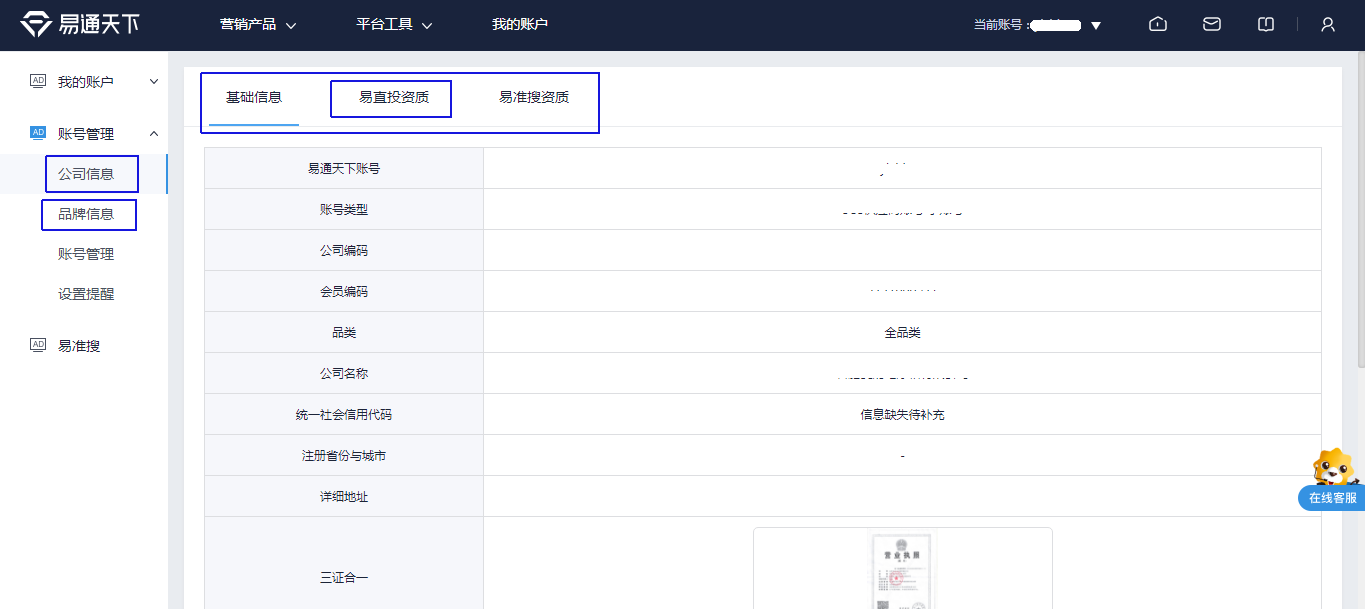Click the 易通天下 logo
Image resolution: width=1365 pixels, height=609 pixels.
coord(80,25)
